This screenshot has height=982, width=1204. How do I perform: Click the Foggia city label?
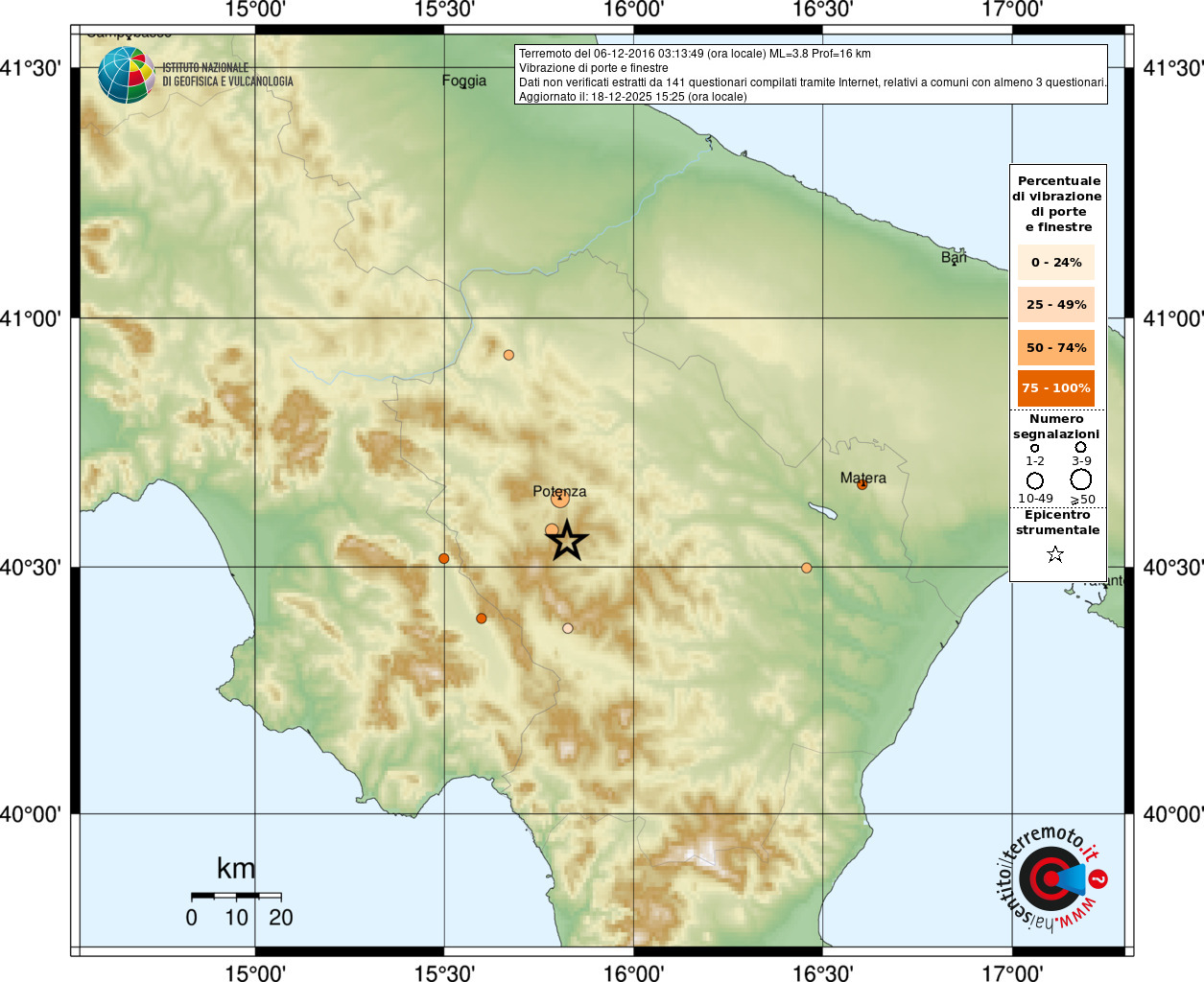(x=464, y=81)
